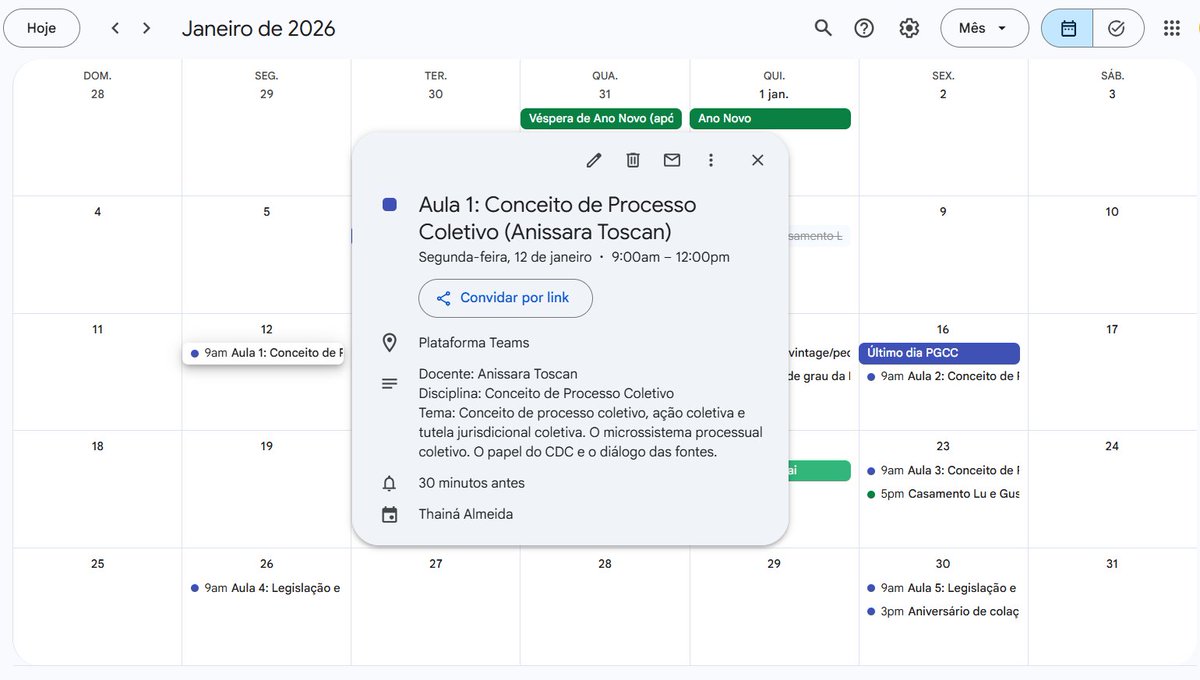Image resolution: width=1200 pixels, height=680 pixels.
Task: Open the event's three-dot options menu
Action: point(710,160)
